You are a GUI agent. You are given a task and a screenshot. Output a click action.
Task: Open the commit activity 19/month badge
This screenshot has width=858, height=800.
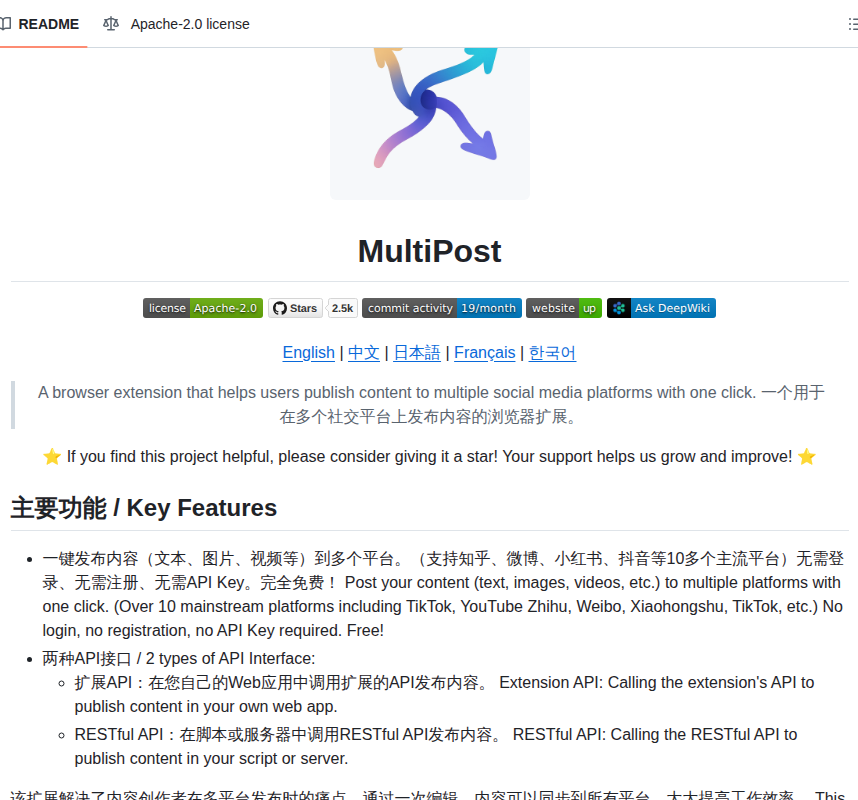coord(442,308)
